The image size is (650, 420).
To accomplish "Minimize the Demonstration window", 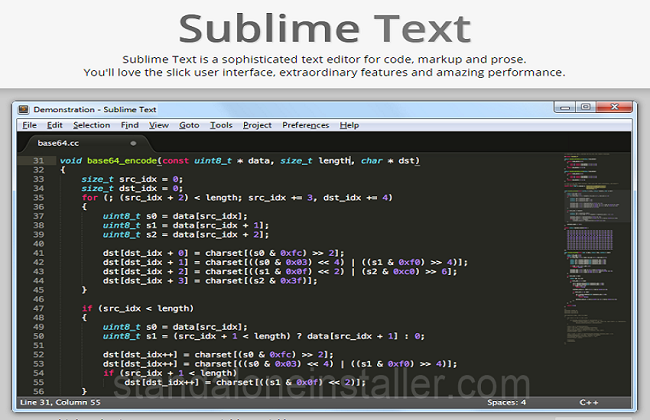I will (x=565, y=107).
